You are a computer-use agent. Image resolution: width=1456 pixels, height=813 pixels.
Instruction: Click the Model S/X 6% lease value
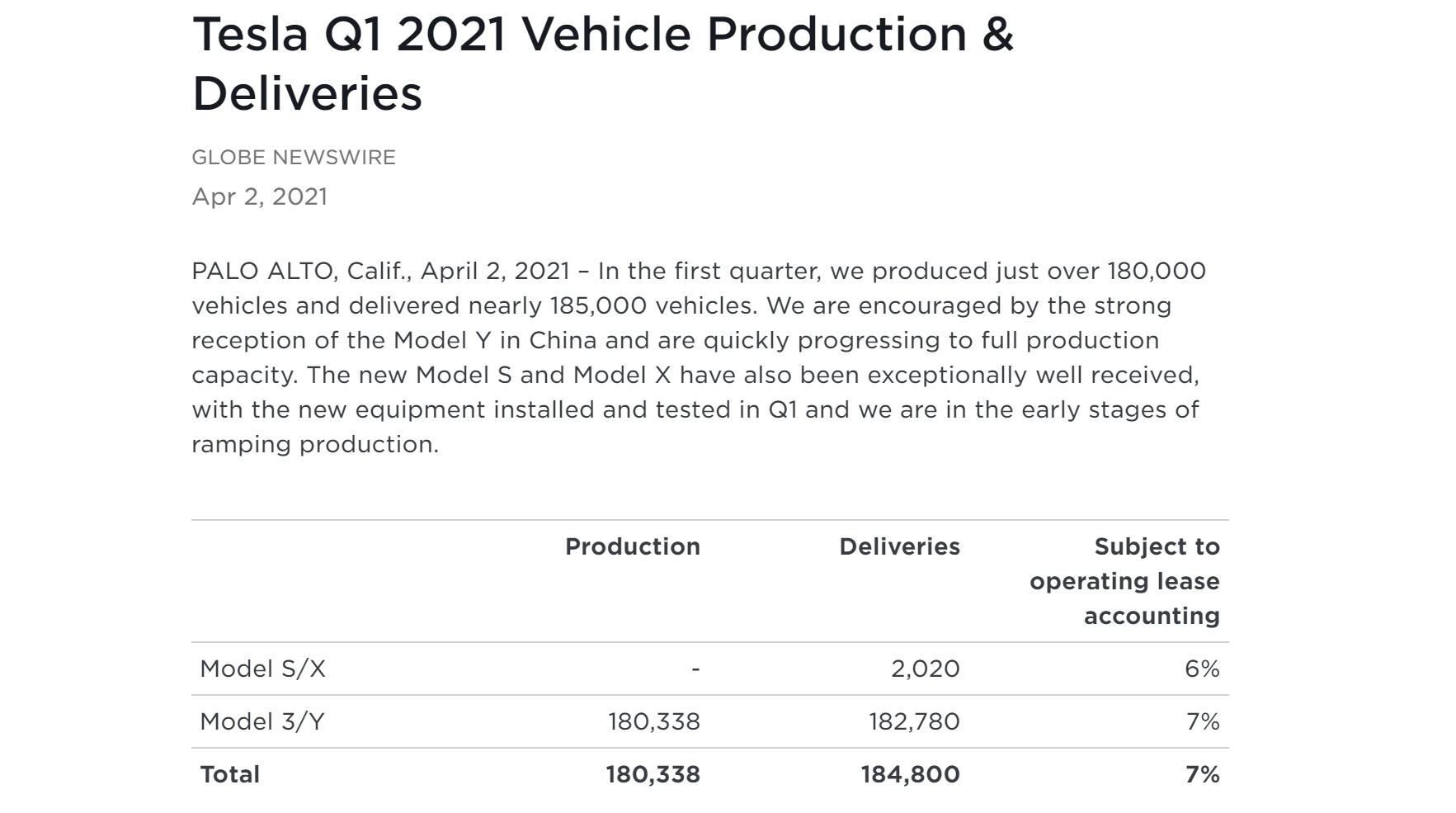[1202, 669]
